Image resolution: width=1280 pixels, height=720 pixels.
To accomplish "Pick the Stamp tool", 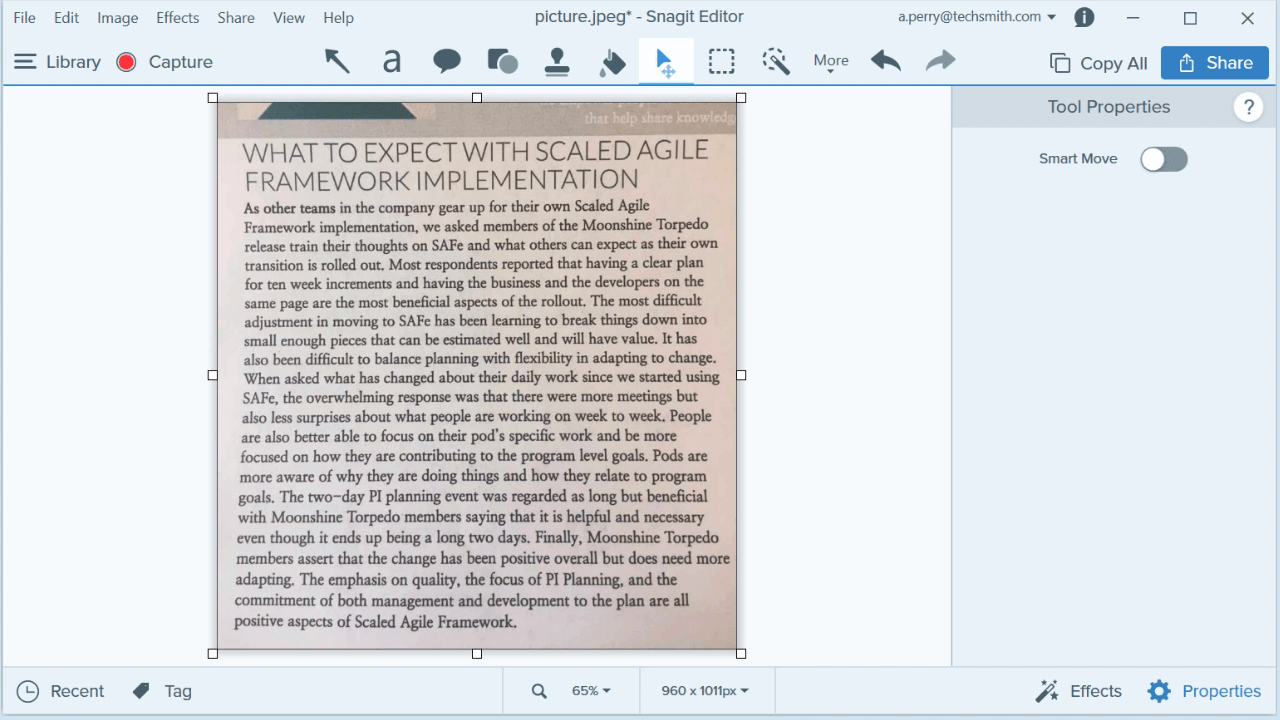I will pos(557,61).
